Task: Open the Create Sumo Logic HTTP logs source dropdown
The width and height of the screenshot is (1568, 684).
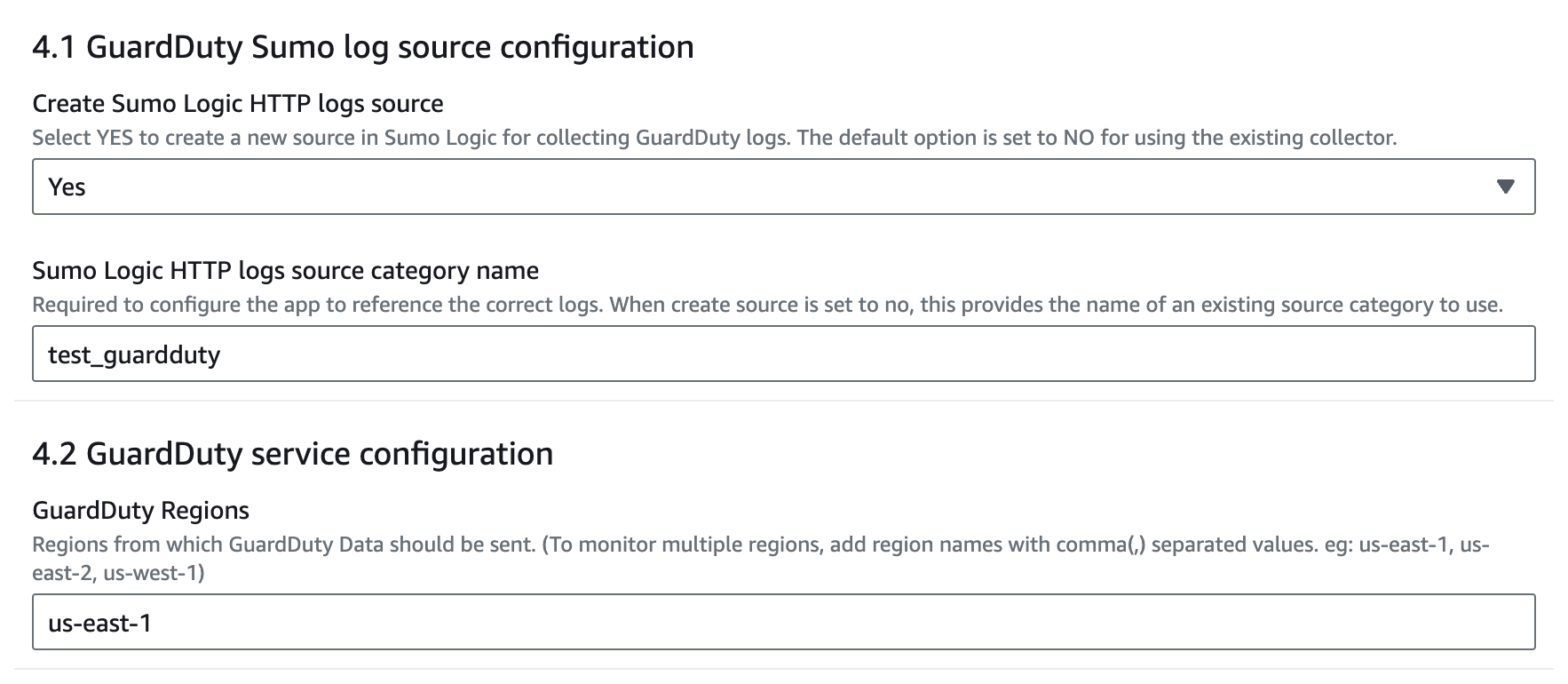Action: [x=781, y=187]
